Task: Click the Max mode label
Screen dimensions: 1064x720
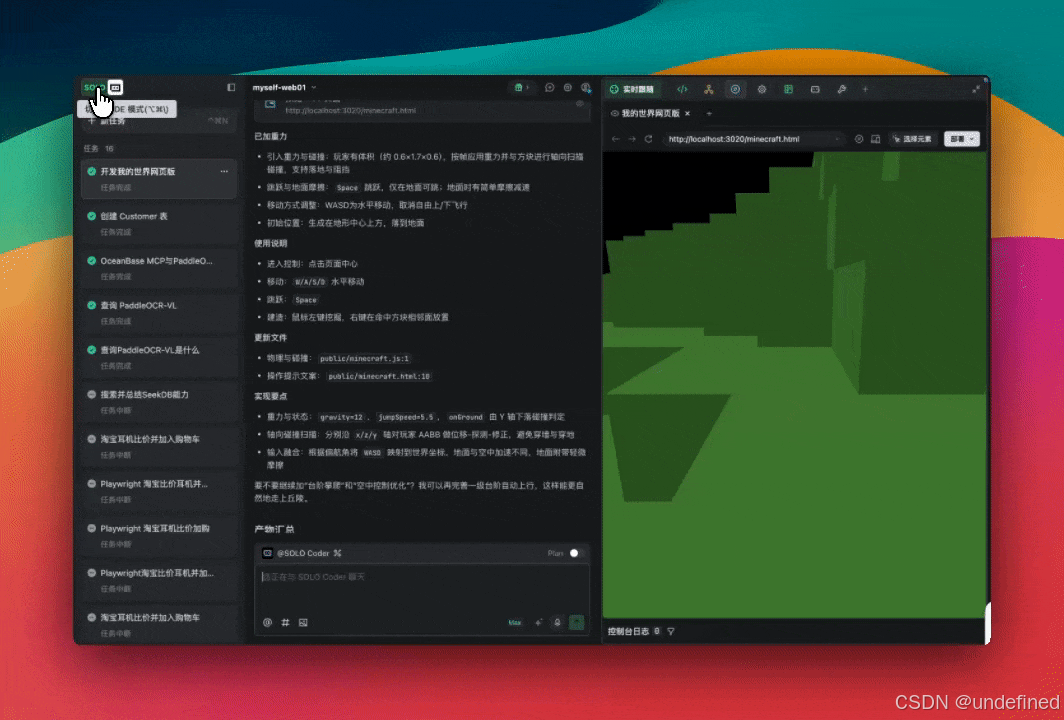Action: pyautogui.click(x=515, y=622)
